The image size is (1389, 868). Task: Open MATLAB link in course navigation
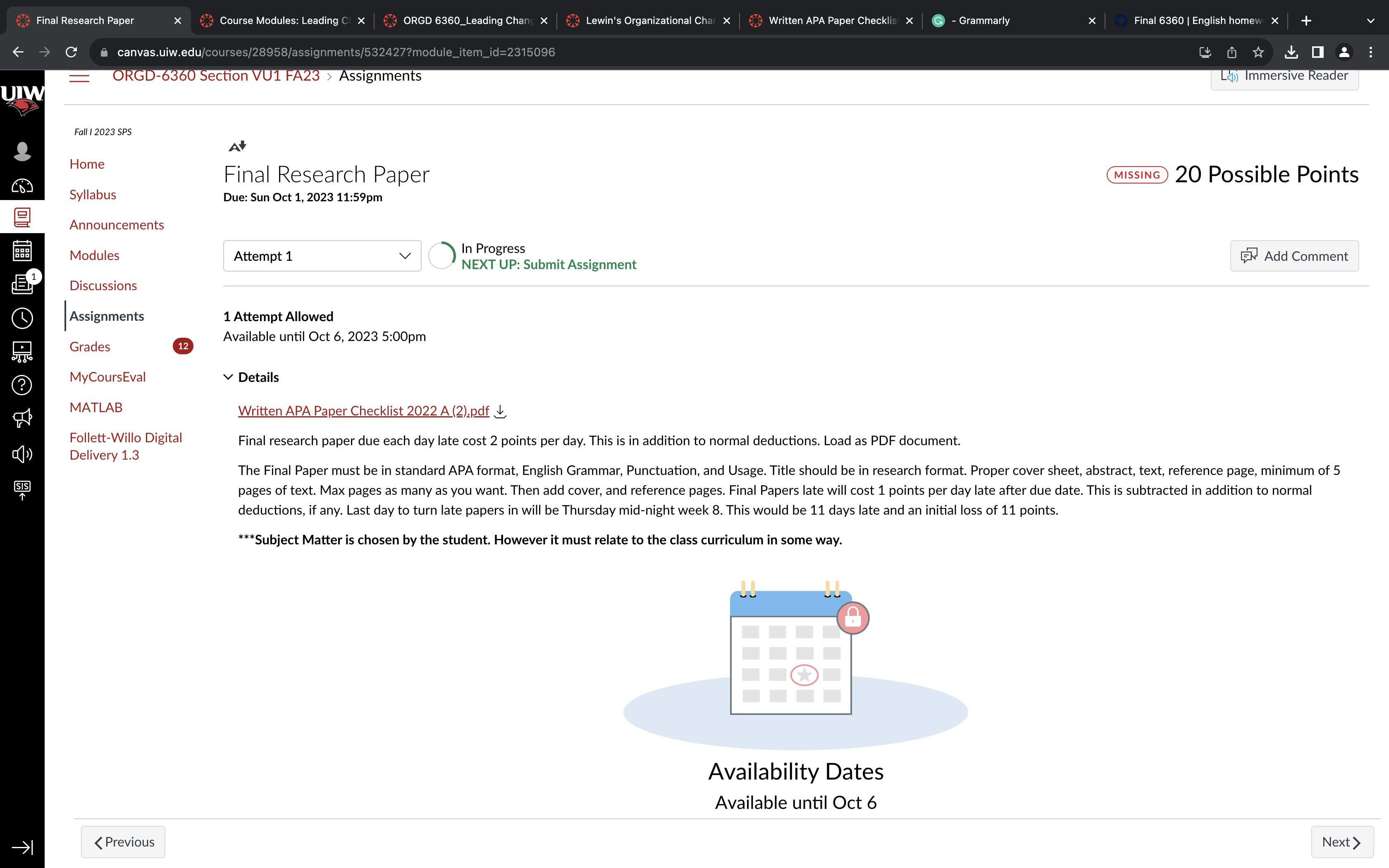pyautogui.click(x=96, y=408)
